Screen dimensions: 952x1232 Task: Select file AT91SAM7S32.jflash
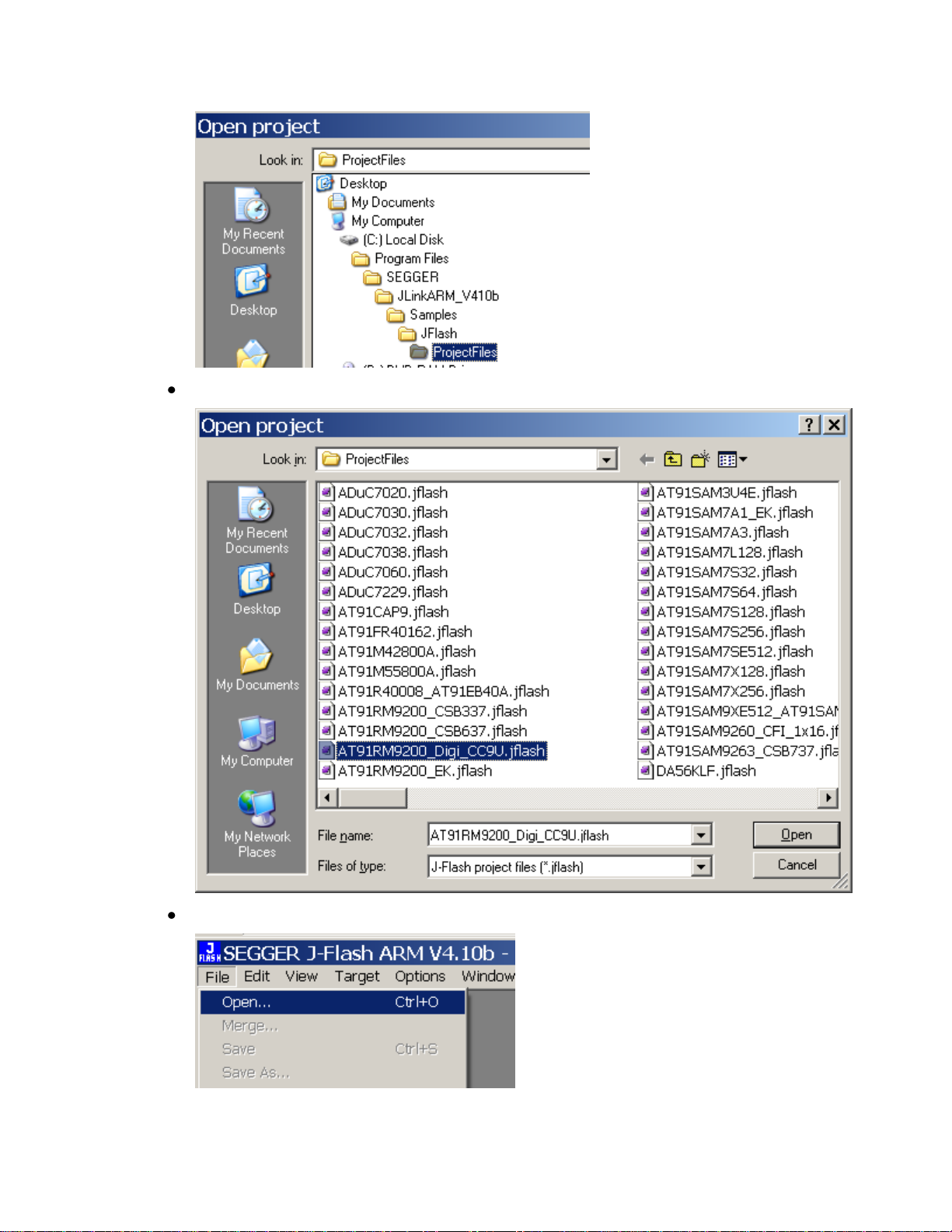[718, 572]
